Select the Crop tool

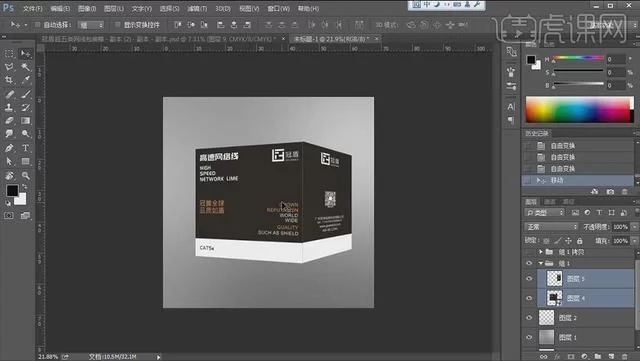coord(9,80)
